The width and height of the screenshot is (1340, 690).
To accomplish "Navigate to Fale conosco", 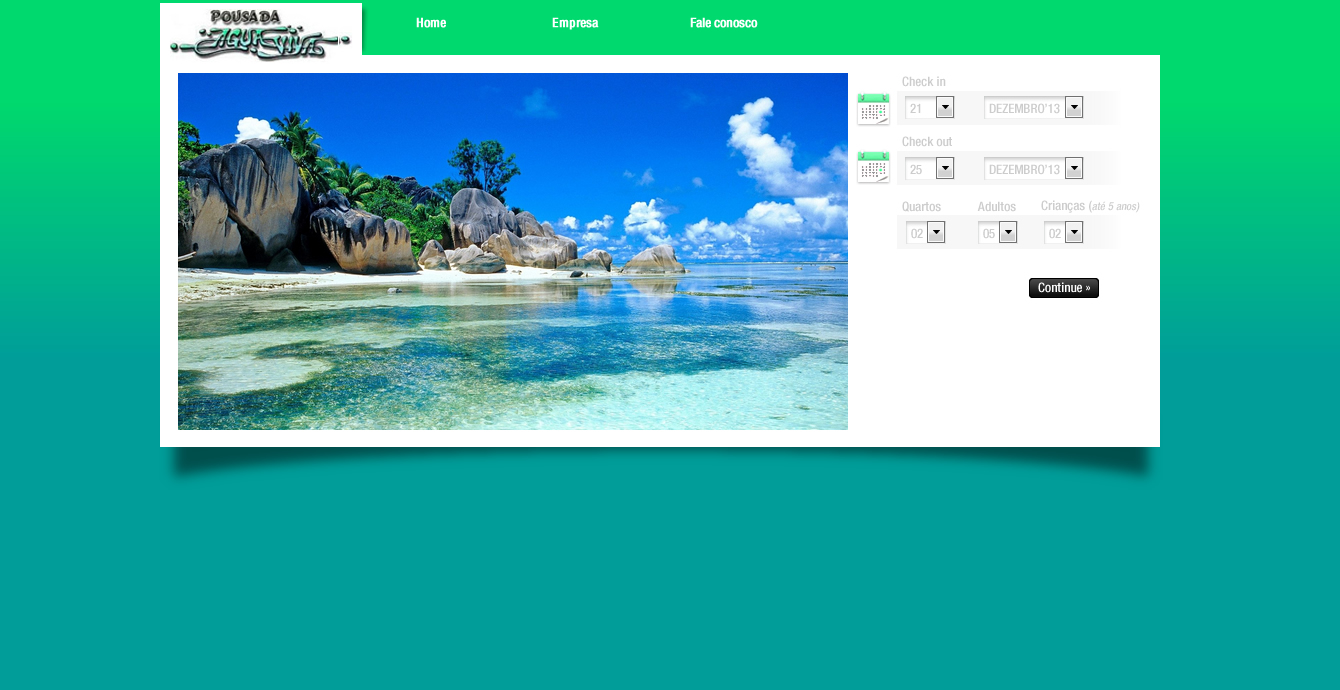I will 723,23.
